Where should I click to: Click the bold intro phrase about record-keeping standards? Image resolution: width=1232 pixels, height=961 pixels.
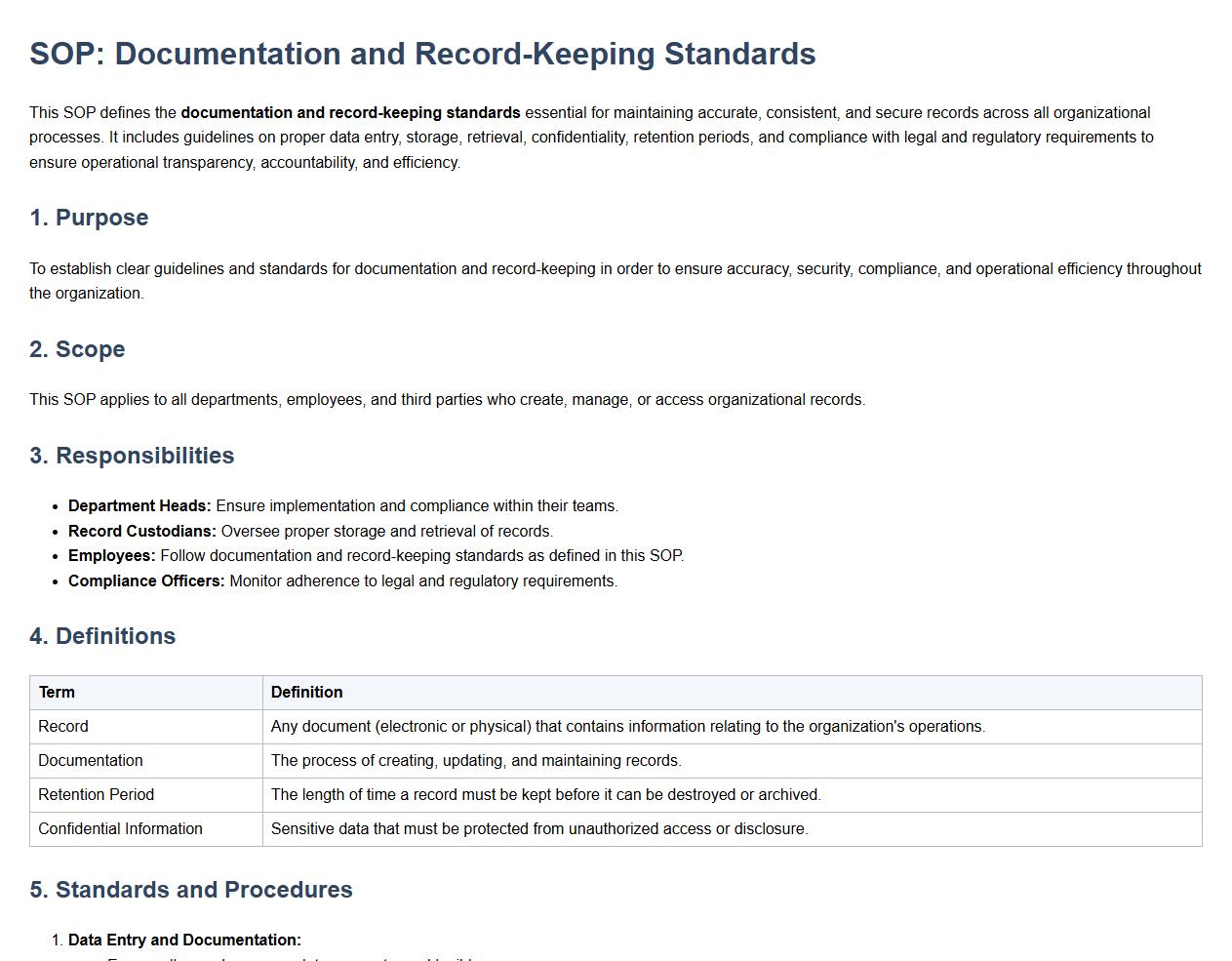pos(350,113)
